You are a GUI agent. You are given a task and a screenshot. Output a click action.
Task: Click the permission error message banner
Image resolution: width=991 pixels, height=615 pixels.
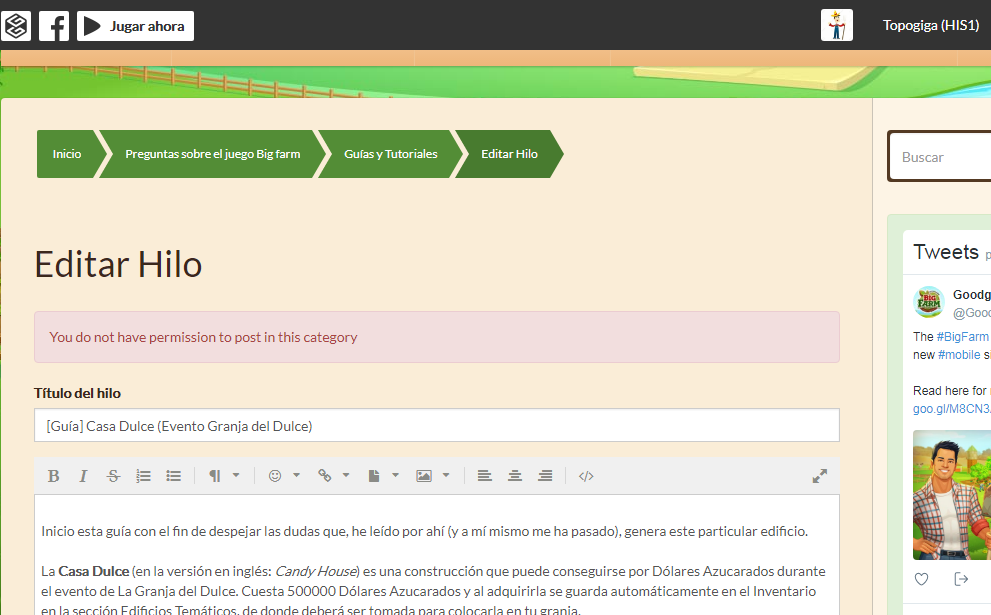437,337
